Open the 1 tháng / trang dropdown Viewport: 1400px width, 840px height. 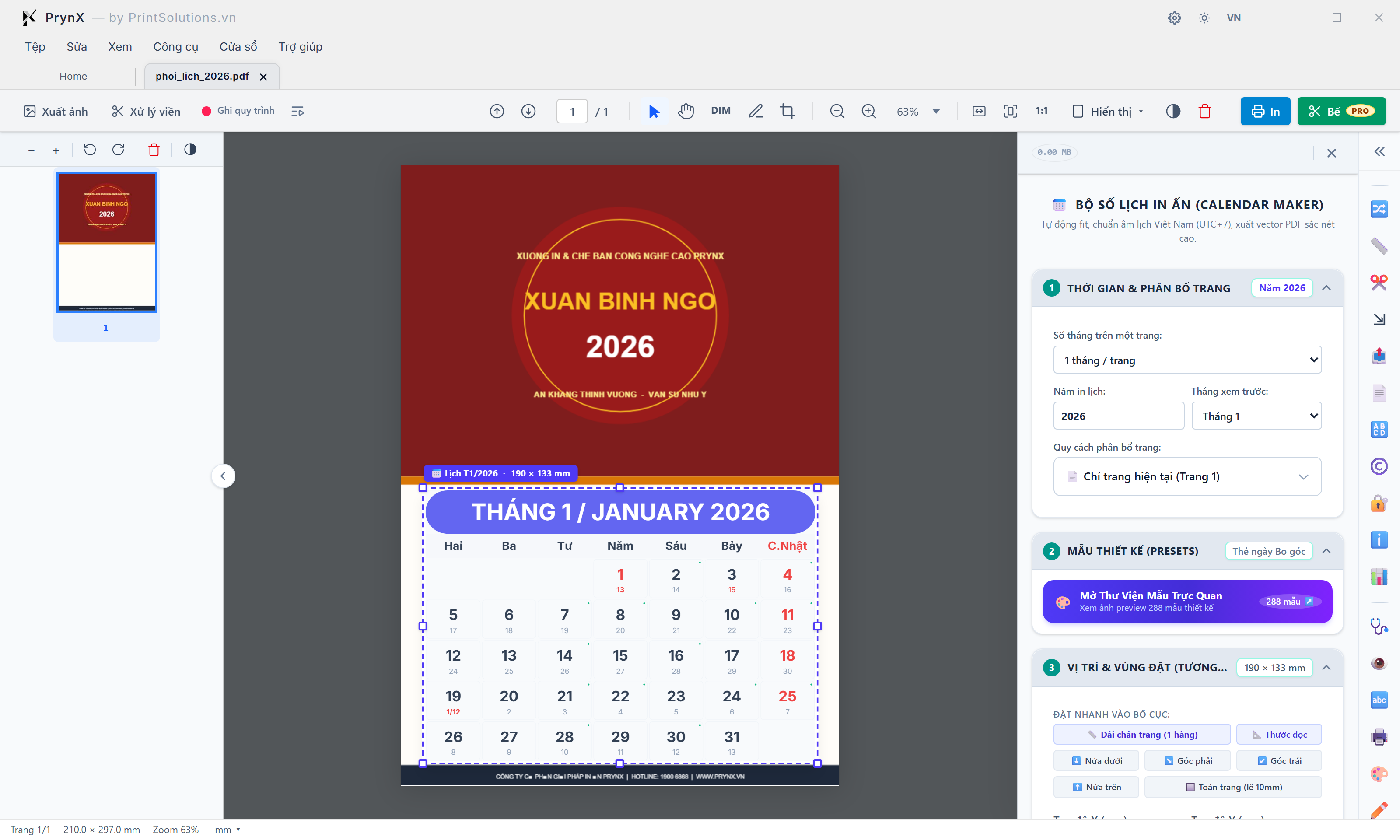1187,360
